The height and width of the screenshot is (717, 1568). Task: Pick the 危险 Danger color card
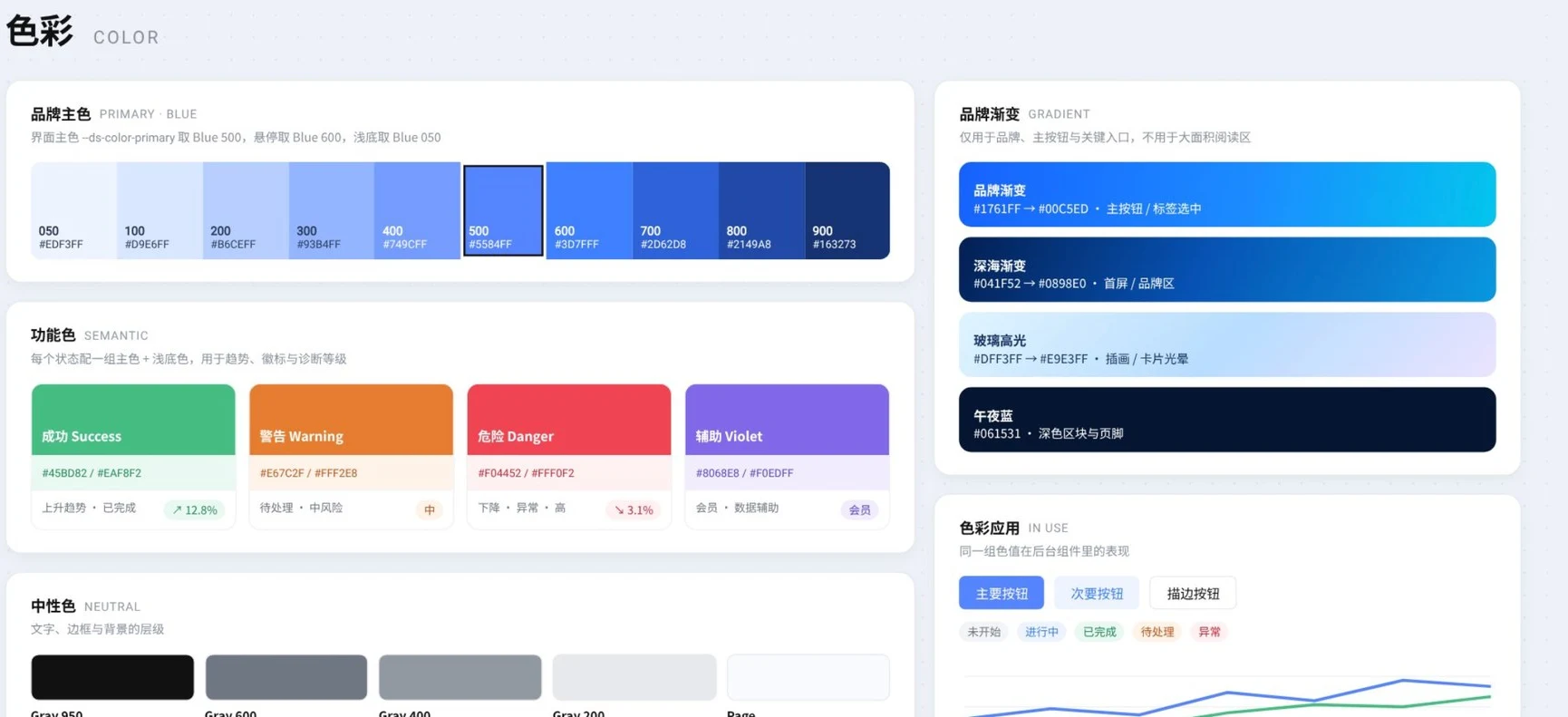coord(569,456)
